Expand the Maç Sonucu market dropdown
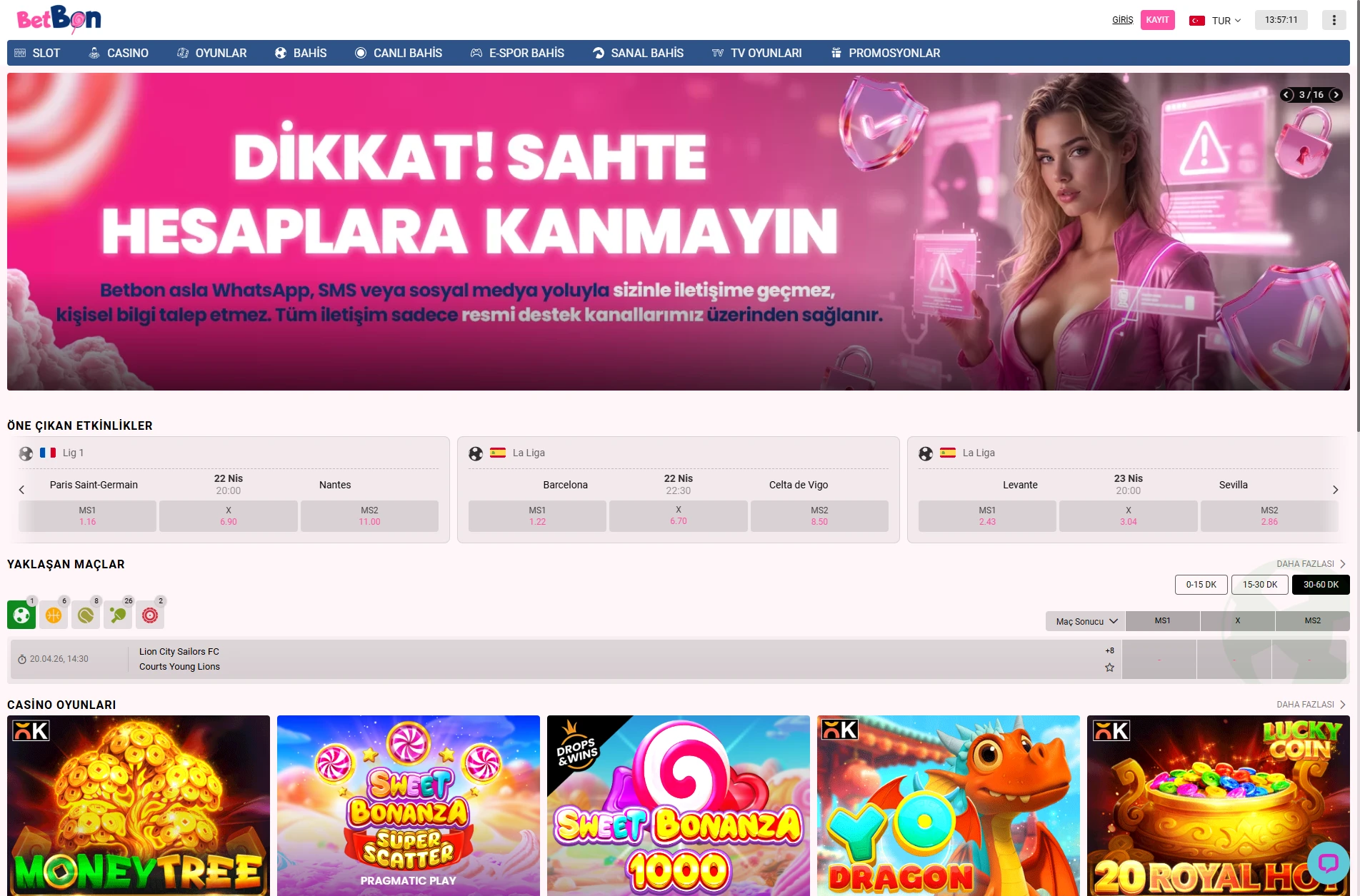 (1086, 621)
